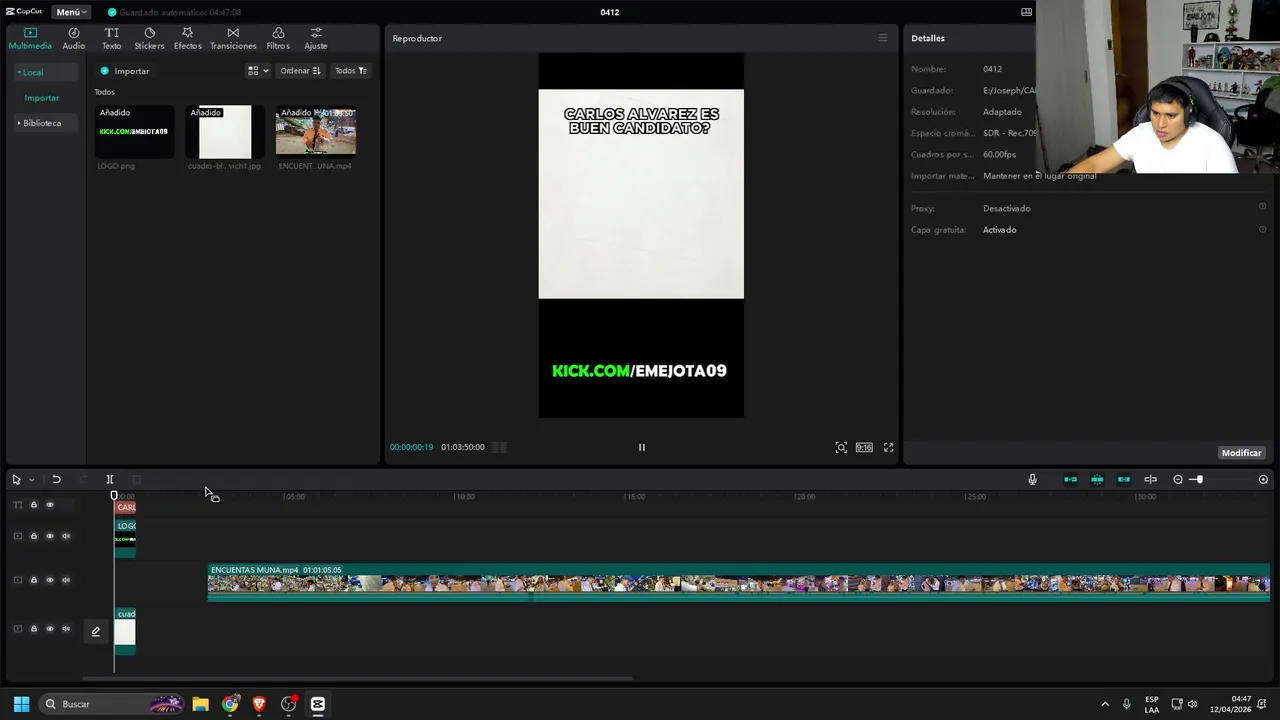Open the Reproductor panel hamburger menu
Viewport: 1280px width, 720px height.
point(883,38)
